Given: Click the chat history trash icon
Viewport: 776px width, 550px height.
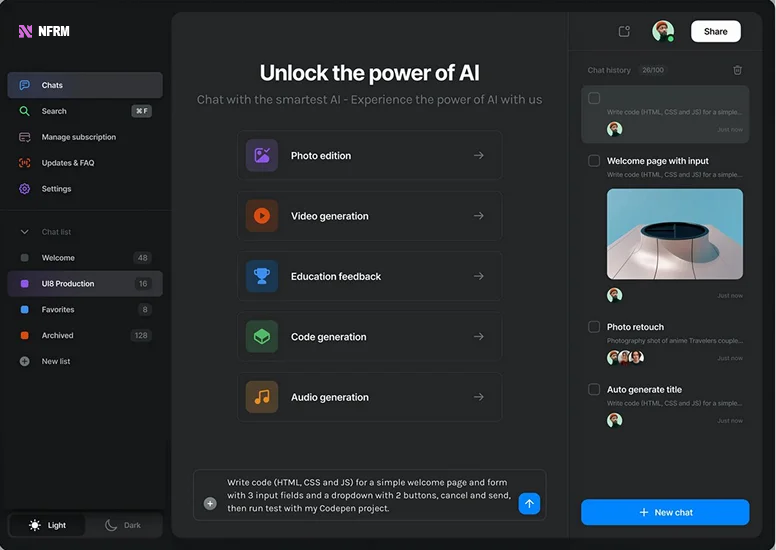Looking at the screenshot, I should point(737,70).
